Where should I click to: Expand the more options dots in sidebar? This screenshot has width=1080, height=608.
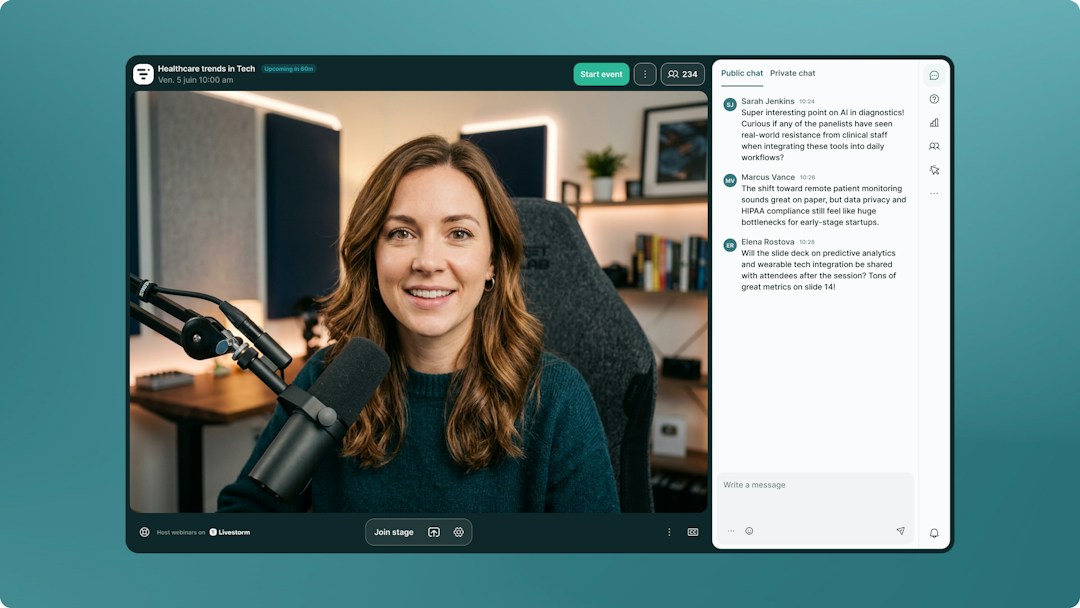pyautogui.click(x=934, y=193)
